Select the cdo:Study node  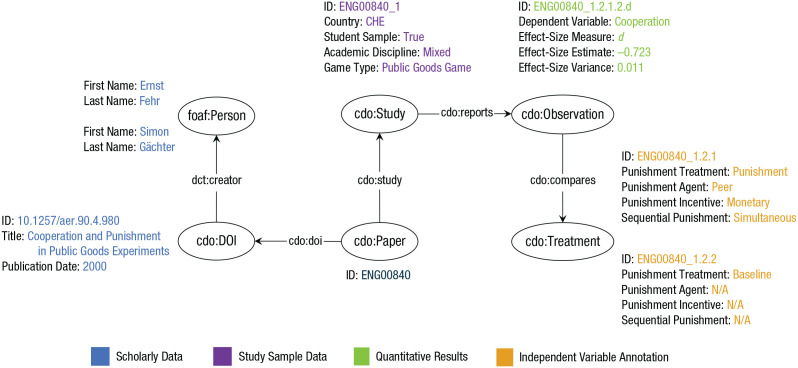378,114
